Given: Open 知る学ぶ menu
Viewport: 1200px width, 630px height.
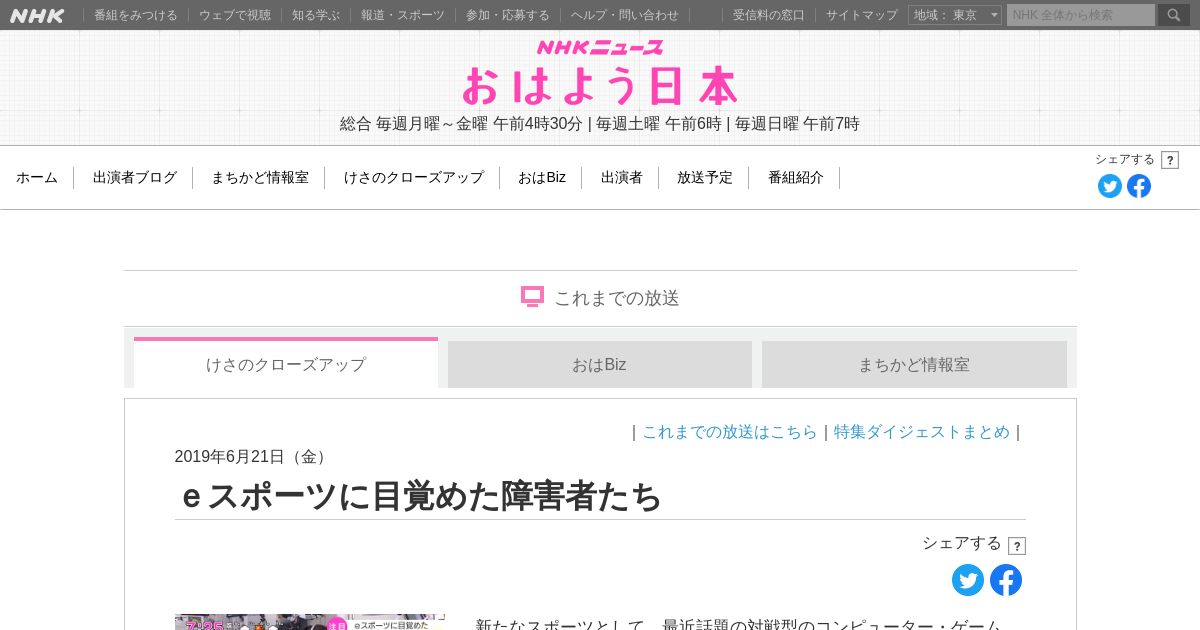Looking at the screenshot, I should [x=316, y=15].
